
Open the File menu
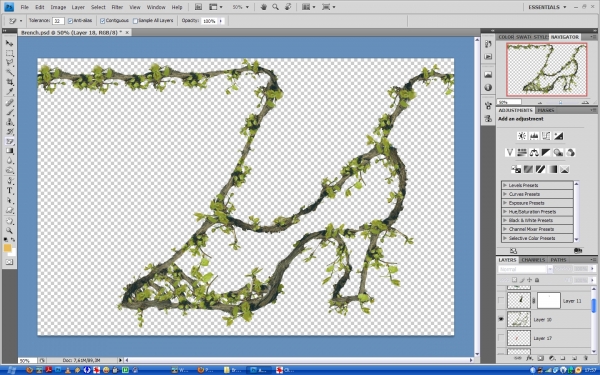(x=24, y=7)
